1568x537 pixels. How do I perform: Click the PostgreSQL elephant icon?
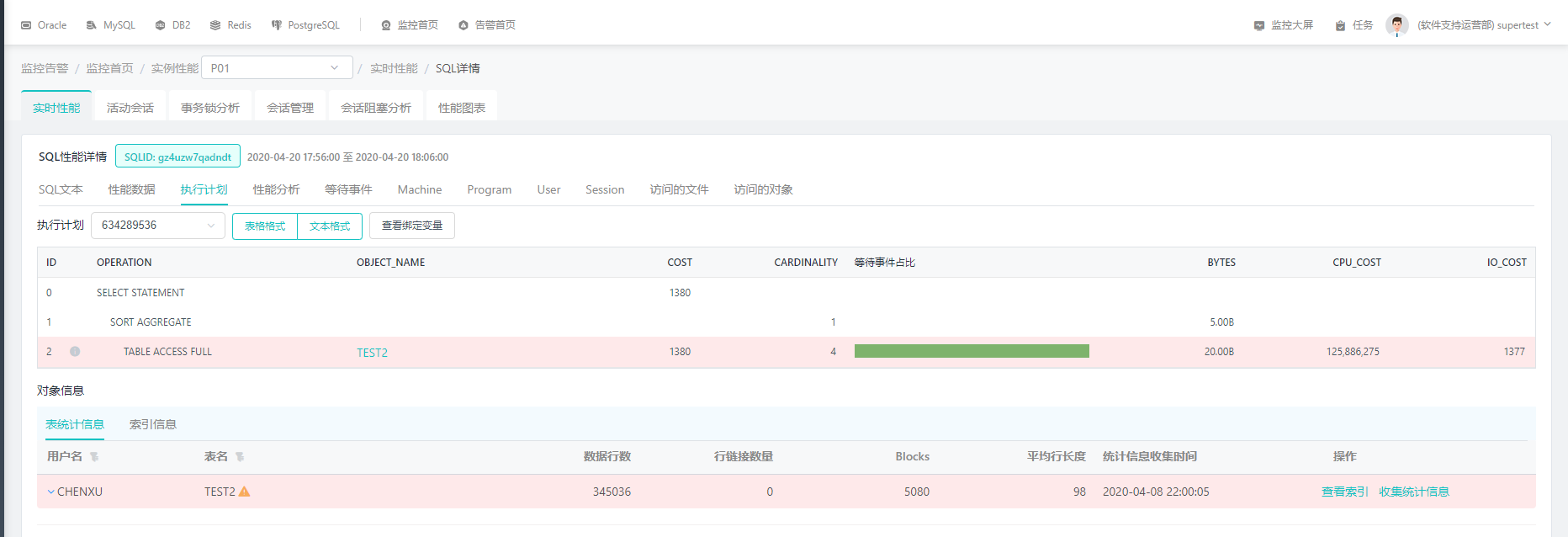(276, 25)
